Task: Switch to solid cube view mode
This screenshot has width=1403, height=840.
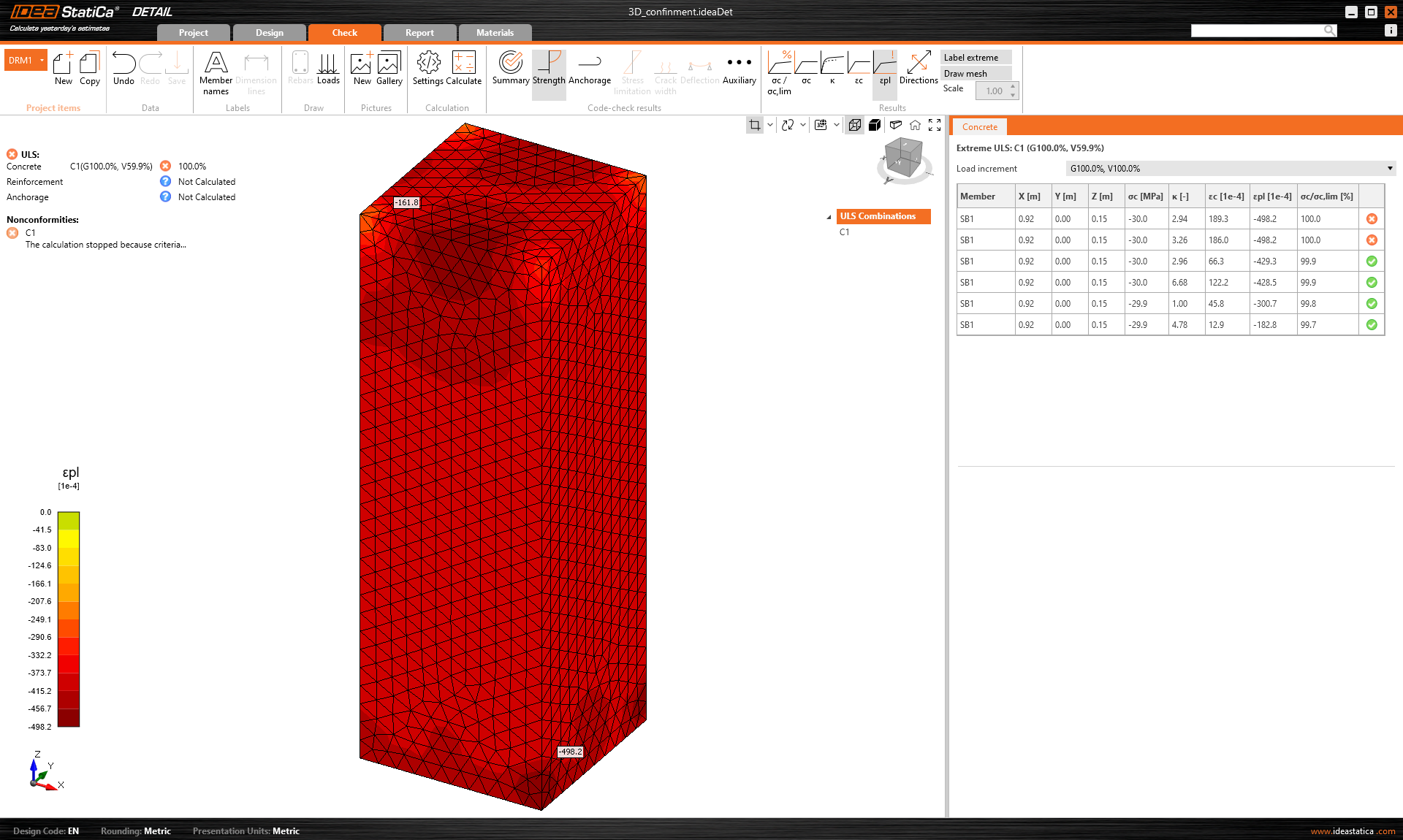Action: click(x=874, y=125)
